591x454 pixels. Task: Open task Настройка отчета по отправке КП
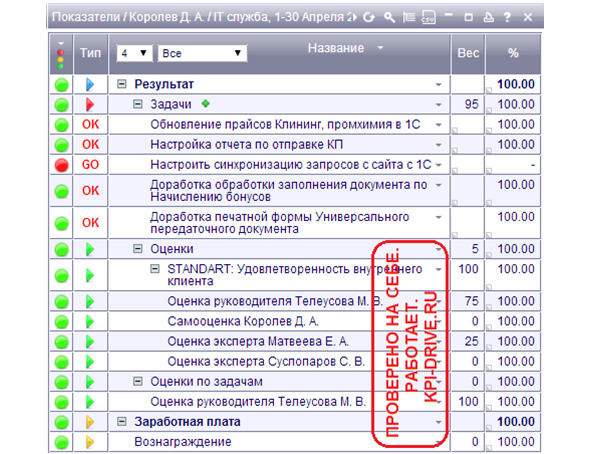tap(247, 145)
